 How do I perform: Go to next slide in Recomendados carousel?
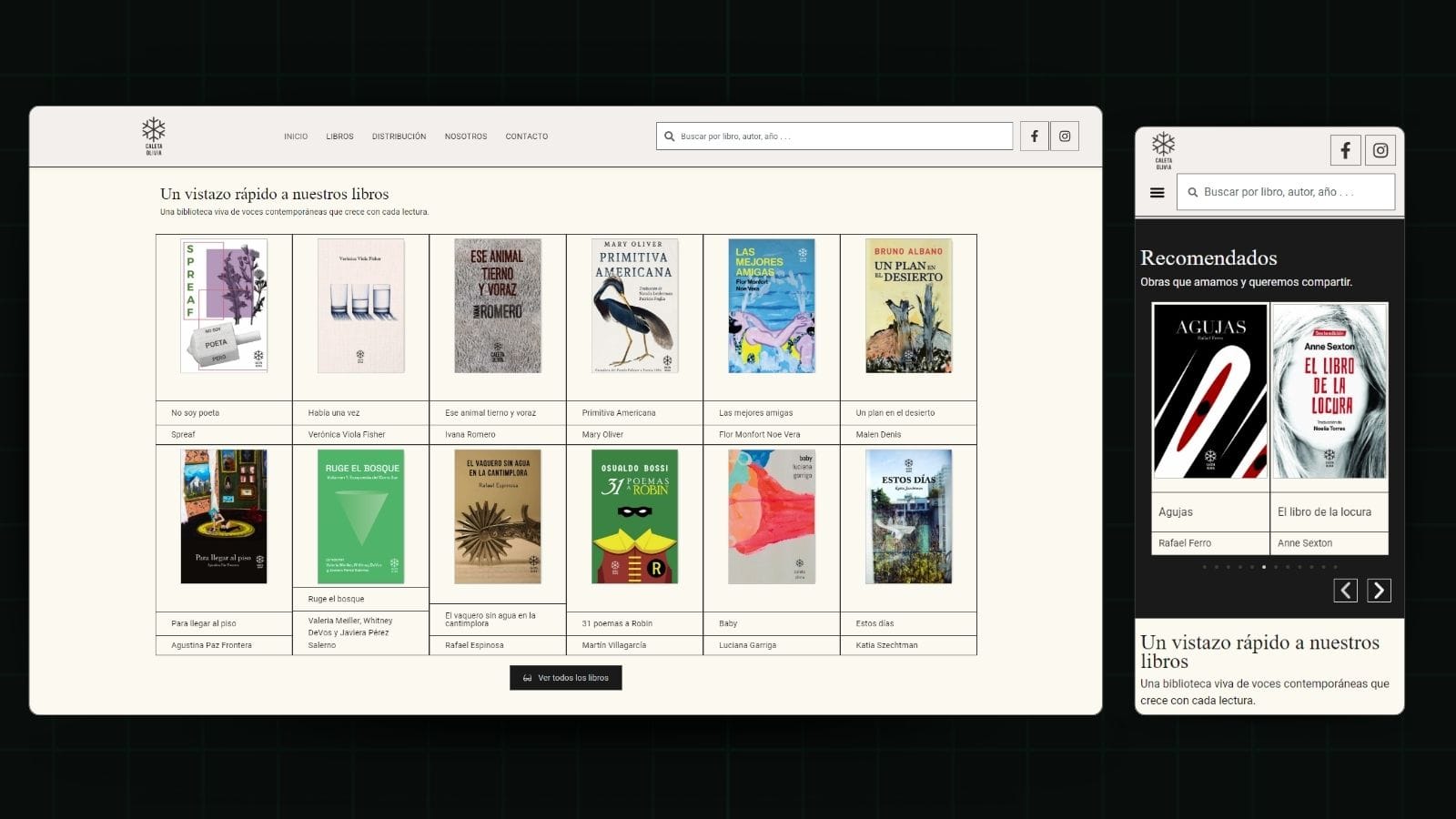point(1379,591)
